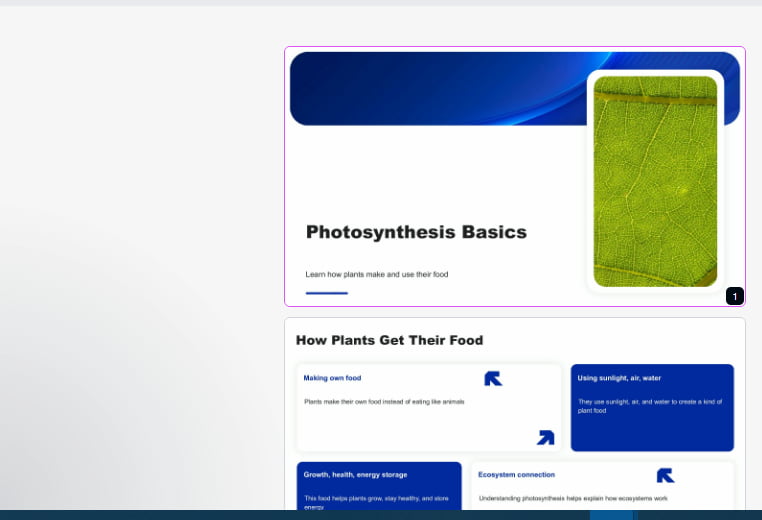This screenshot has height=520, width=762.
Task: Click subtitle Learn how plants make and use their food
Action: [x=377, y=275]
